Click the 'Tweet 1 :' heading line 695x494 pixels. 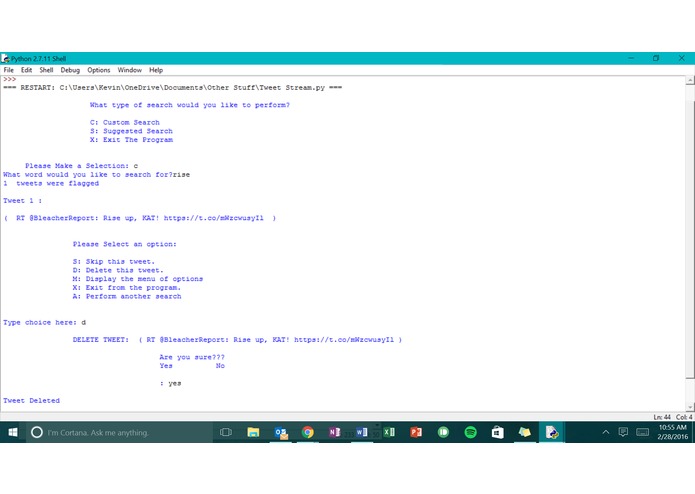[23, 201]
